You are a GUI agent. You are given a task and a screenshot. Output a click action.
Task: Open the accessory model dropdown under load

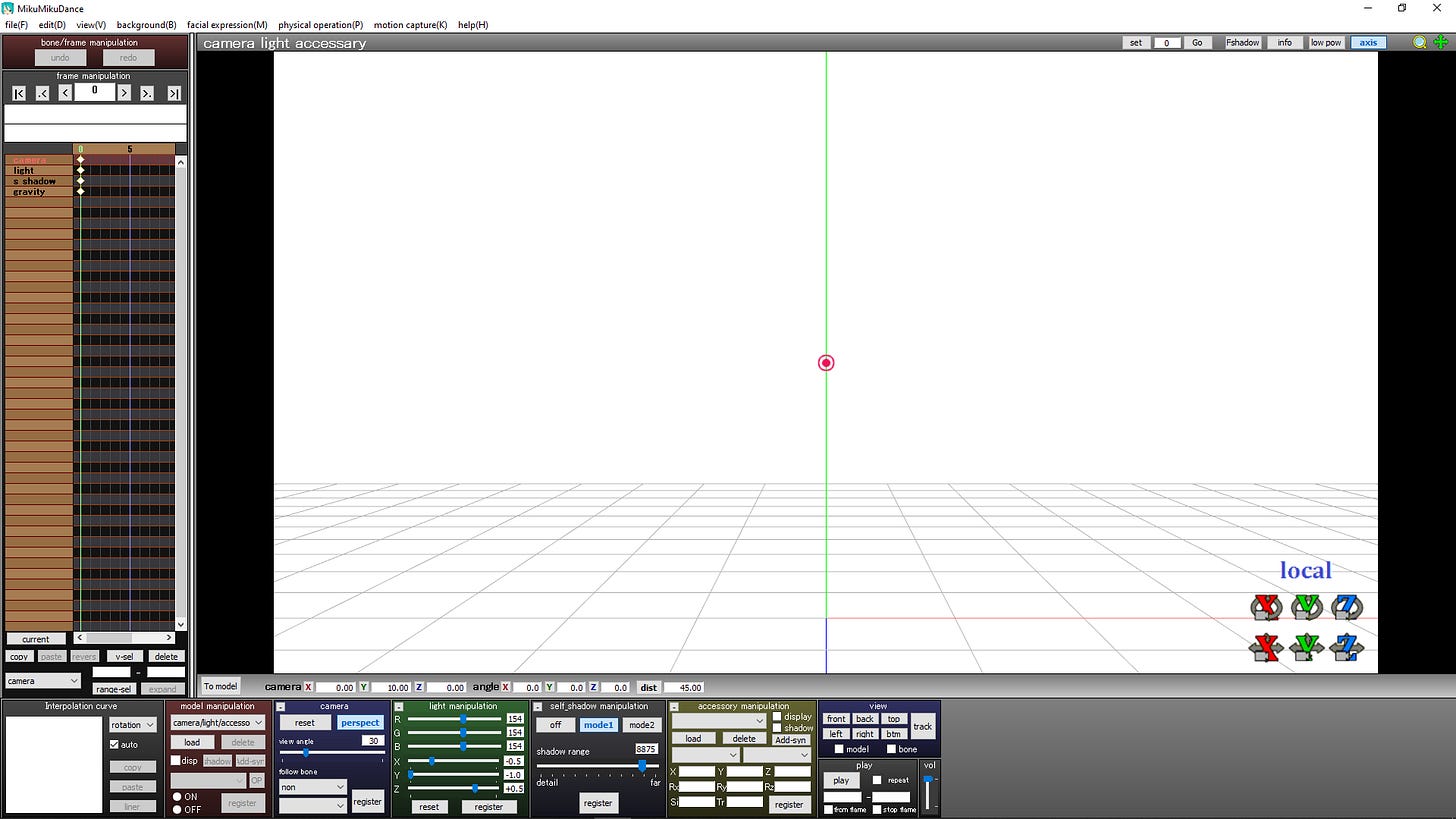pos(705,755)
